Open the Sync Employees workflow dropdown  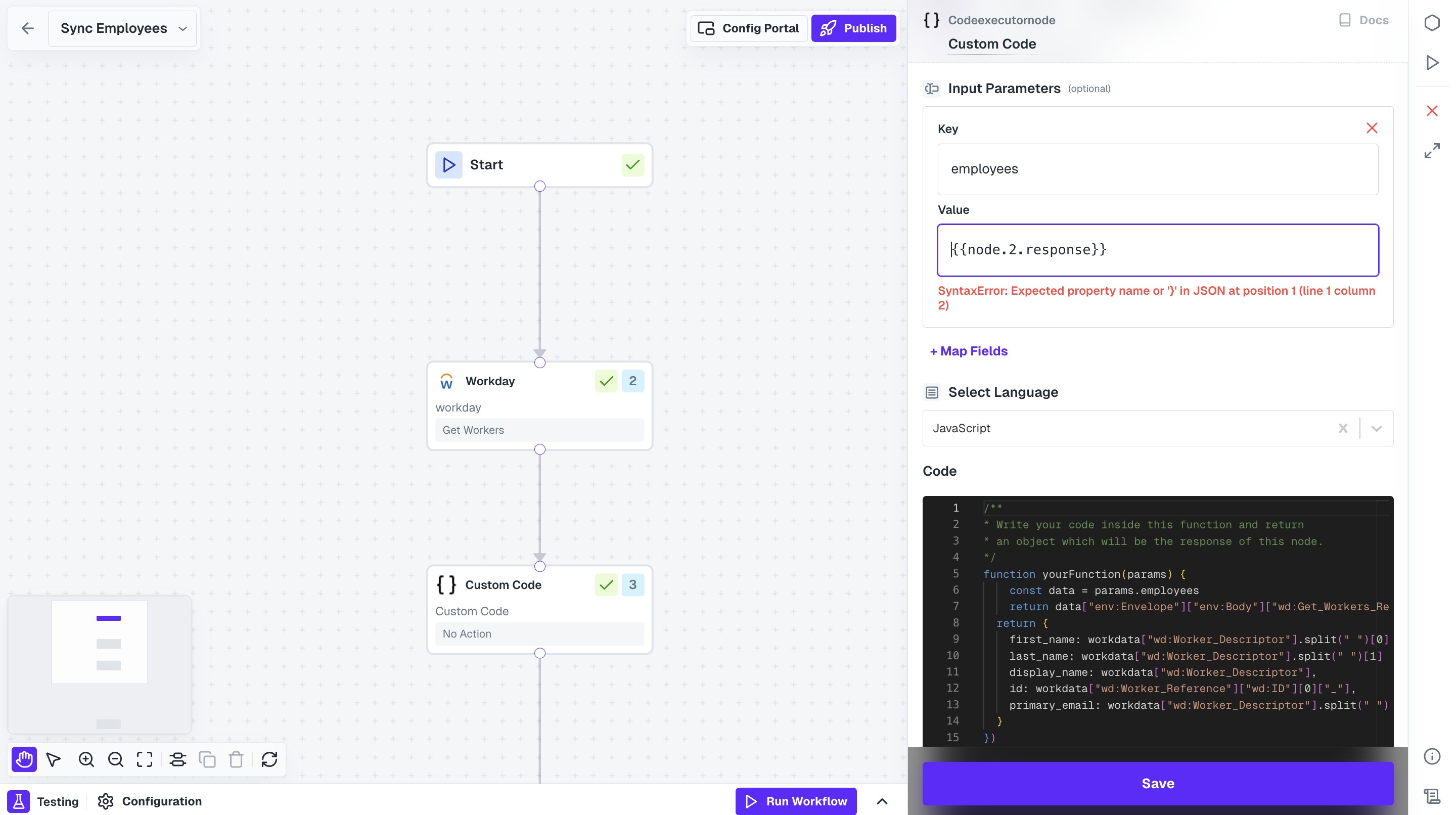[182, 28]
